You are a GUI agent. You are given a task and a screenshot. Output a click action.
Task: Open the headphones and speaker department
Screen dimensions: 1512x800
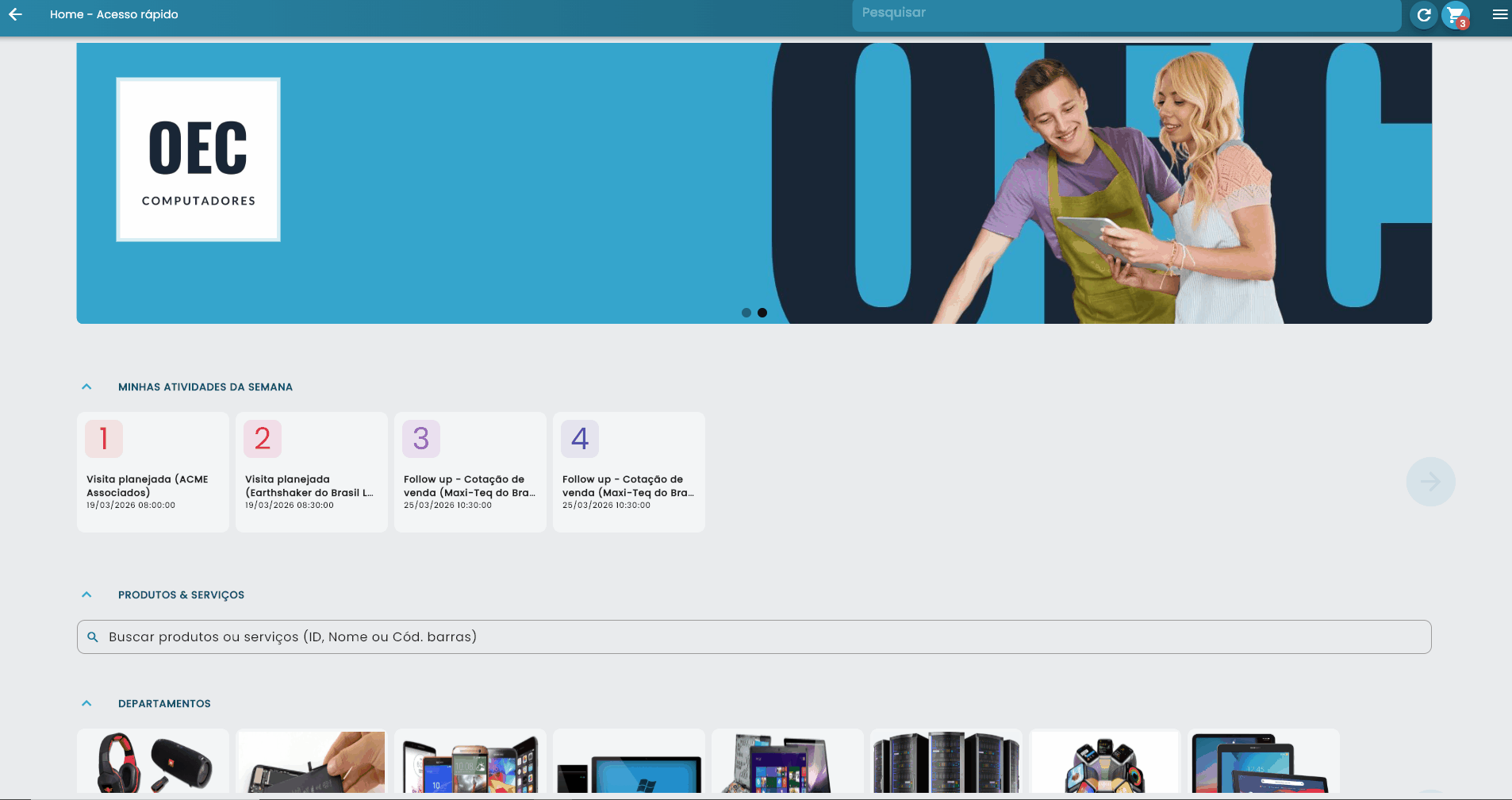point(153,762)
